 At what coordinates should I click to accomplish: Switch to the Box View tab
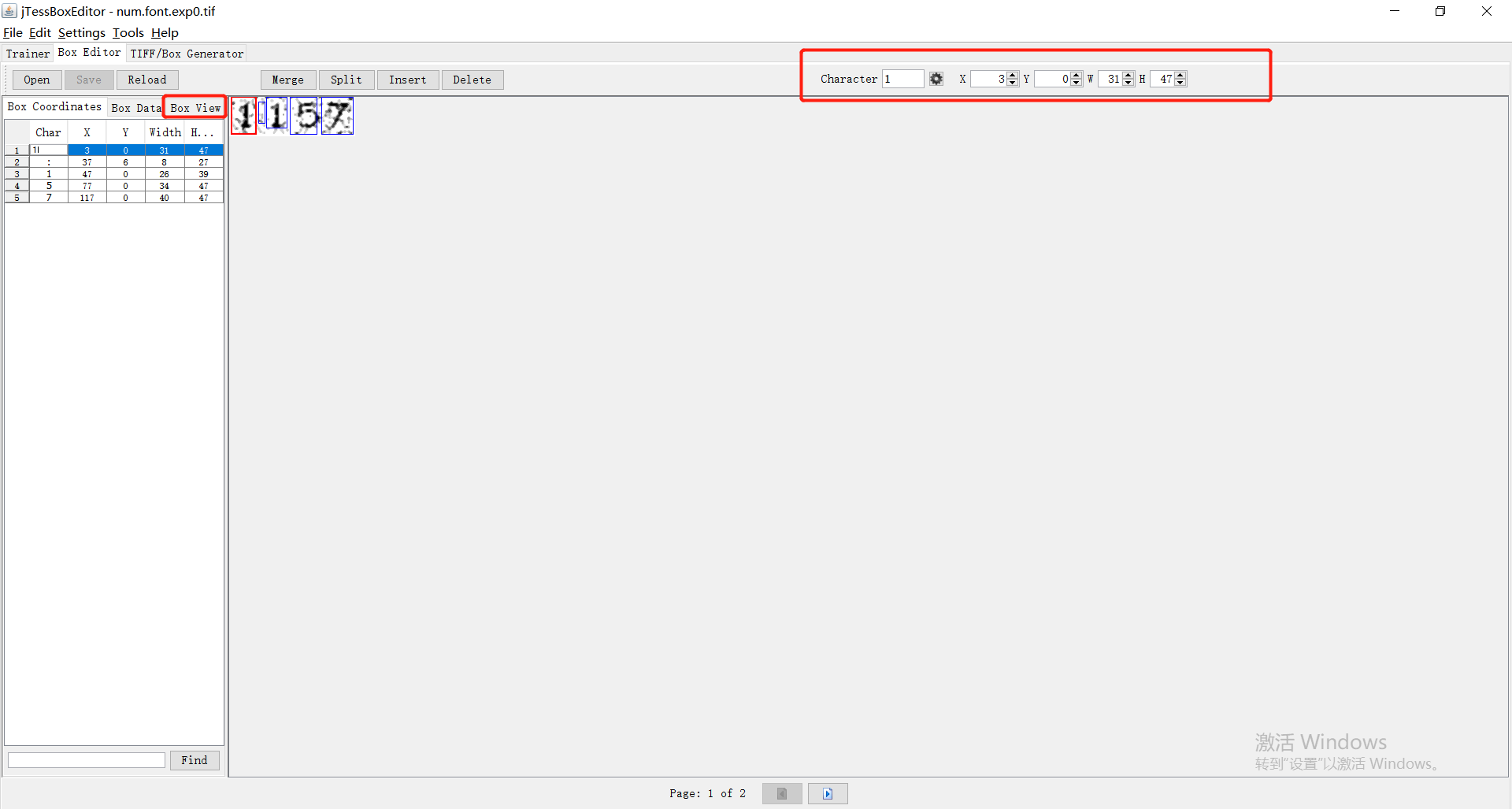pyautogui.click(x=195, y=108)
